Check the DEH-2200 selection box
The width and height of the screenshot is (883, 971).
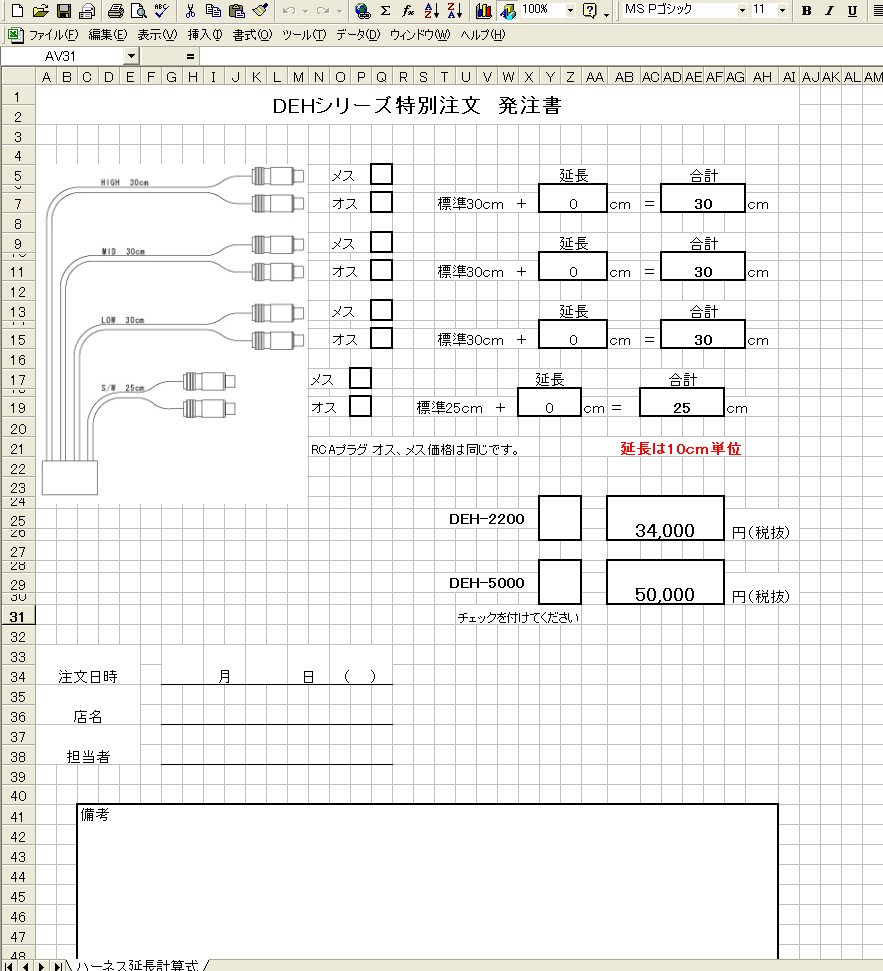560,518
